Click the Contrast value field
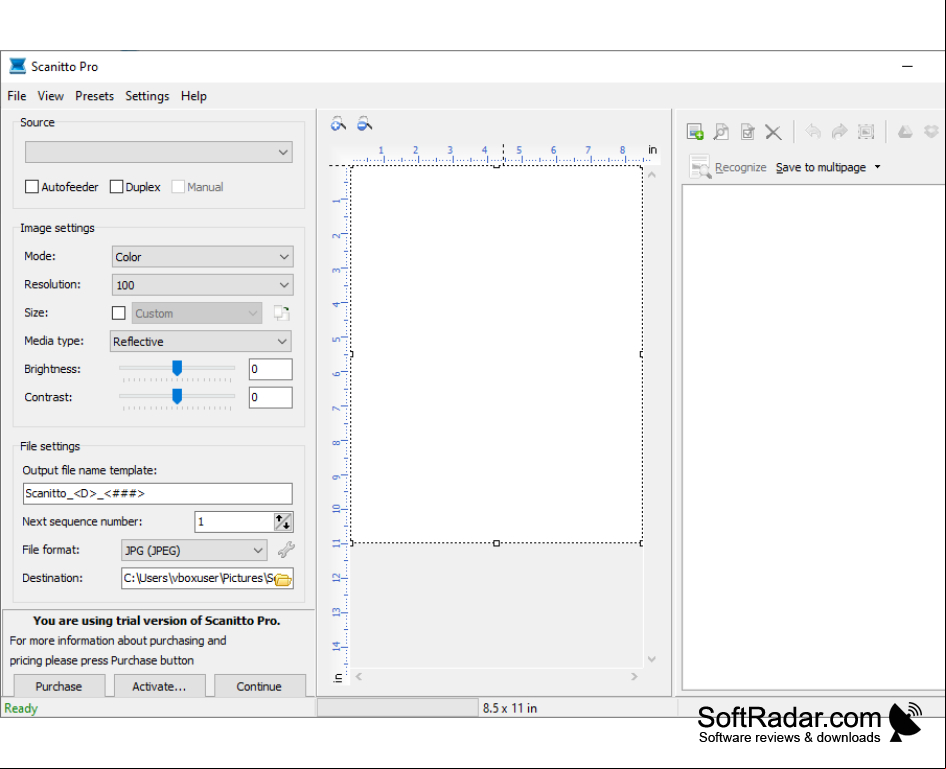 [270, 397]
